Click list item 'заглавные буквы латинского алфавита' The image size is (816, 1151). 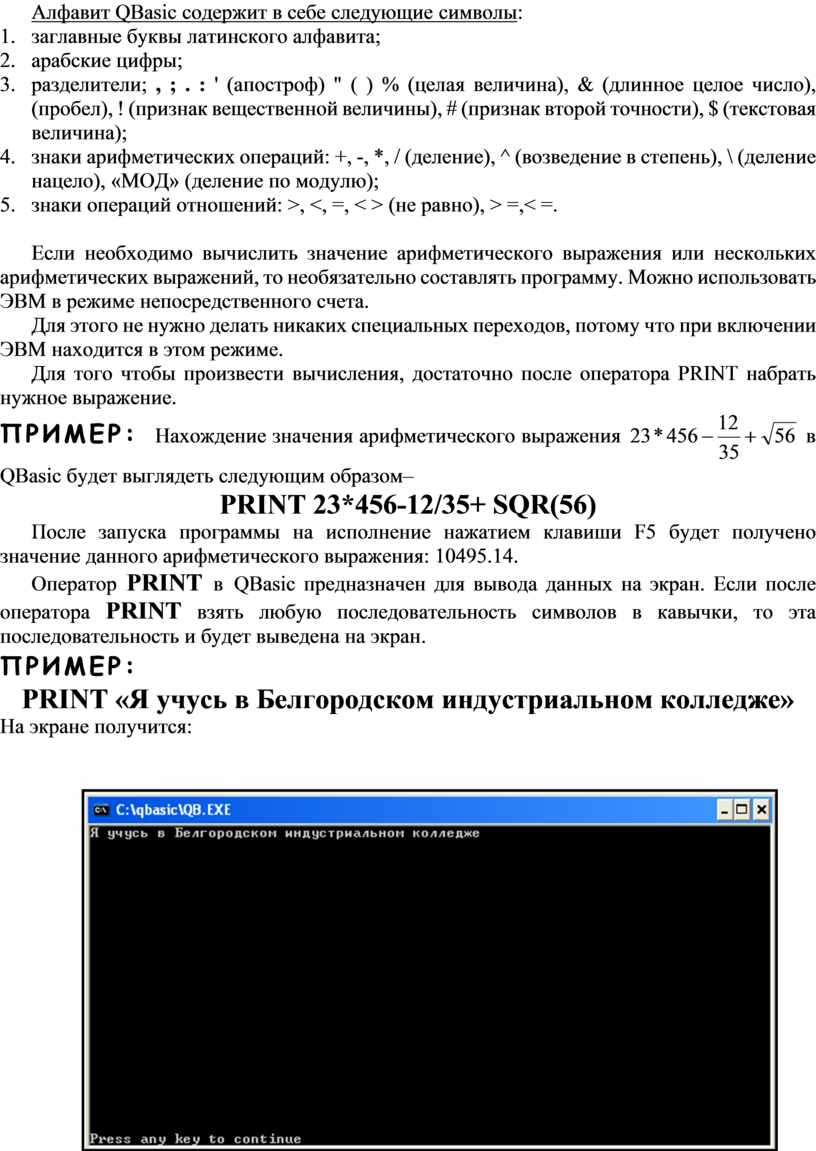pyautogui.click(x=205, y=37)
